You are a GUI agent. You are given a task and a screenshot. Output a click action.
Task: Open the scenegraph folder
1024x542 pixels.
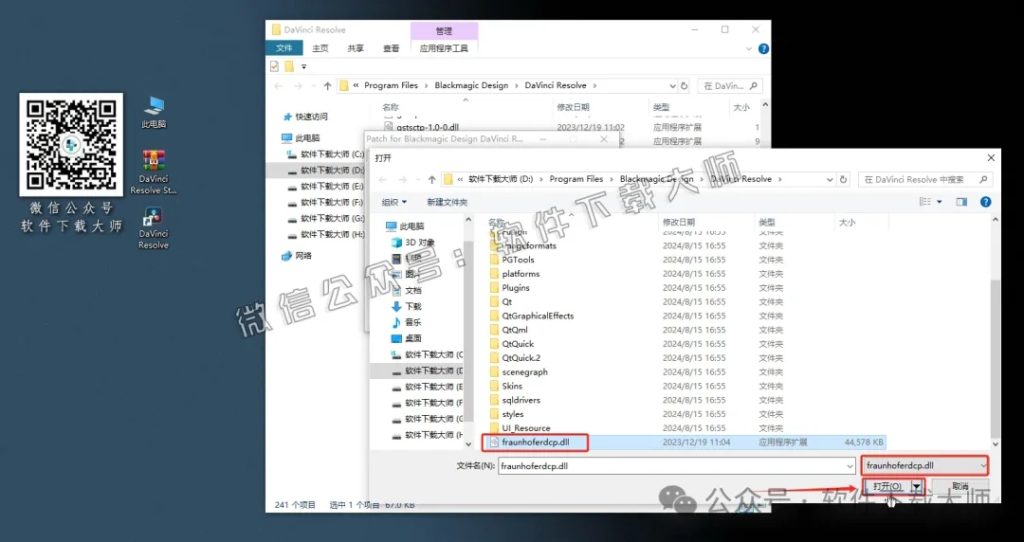[524, 372]
